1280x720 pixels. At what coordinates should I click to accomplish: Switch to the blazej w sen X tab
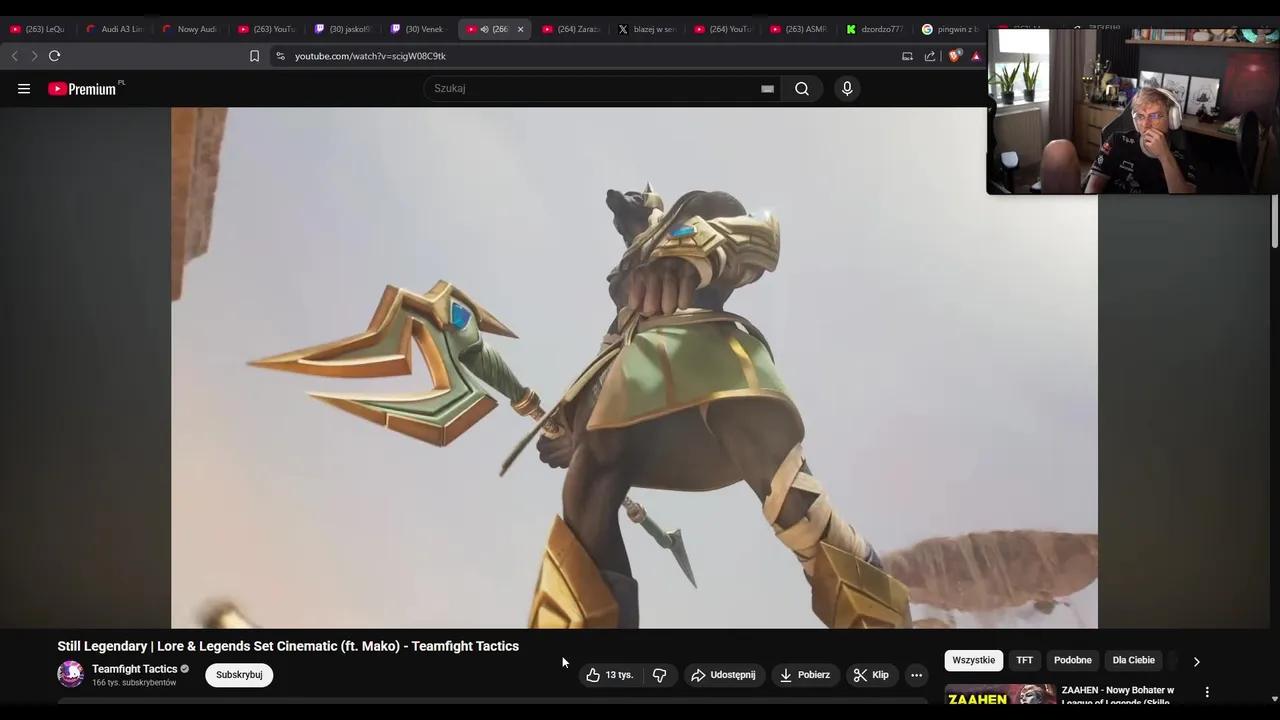point(646,29)
